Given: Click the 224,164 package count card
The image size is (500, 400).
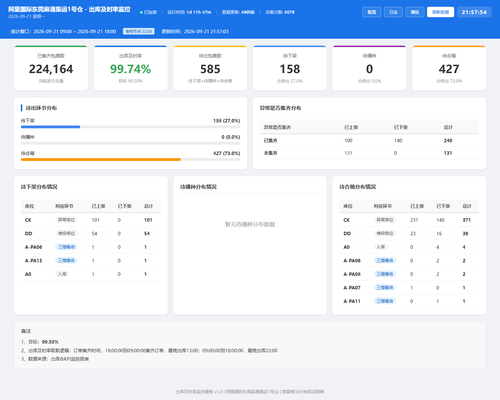Looking at the screenshot, I should pos(51,68).
